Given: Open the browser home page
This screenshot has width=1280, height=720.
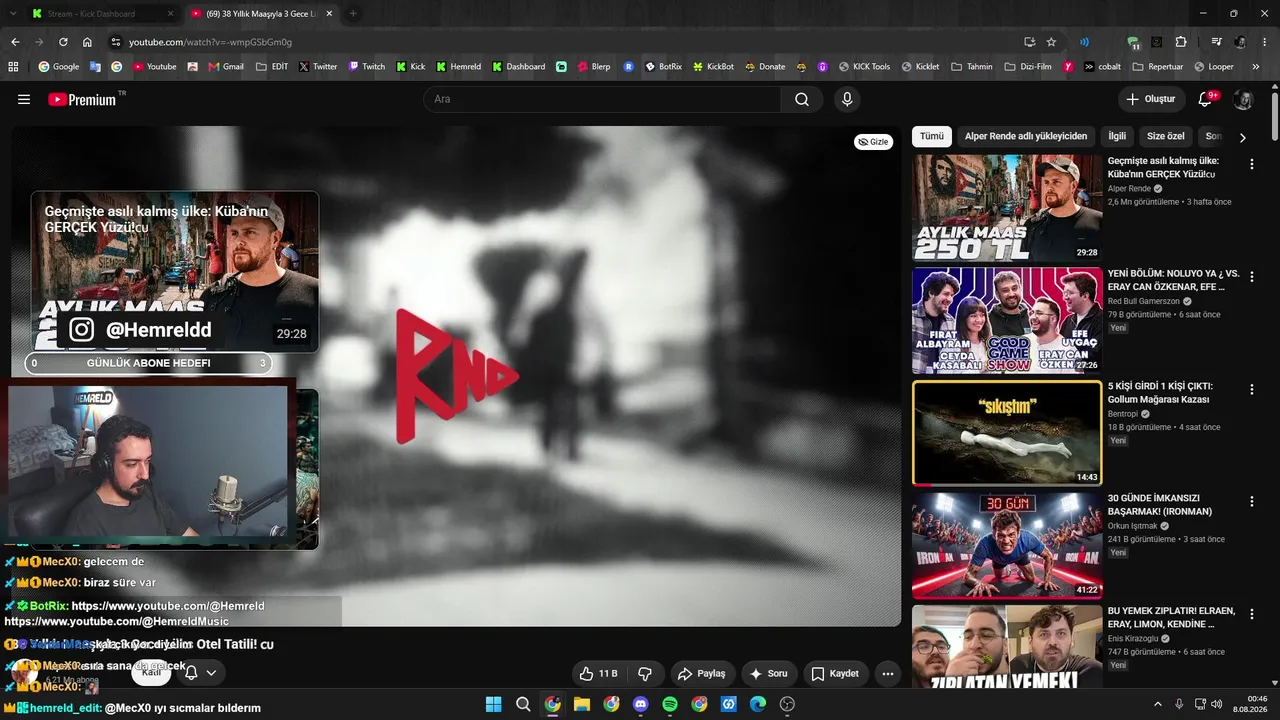Looking at the screenshot, I should coord(87,42).
